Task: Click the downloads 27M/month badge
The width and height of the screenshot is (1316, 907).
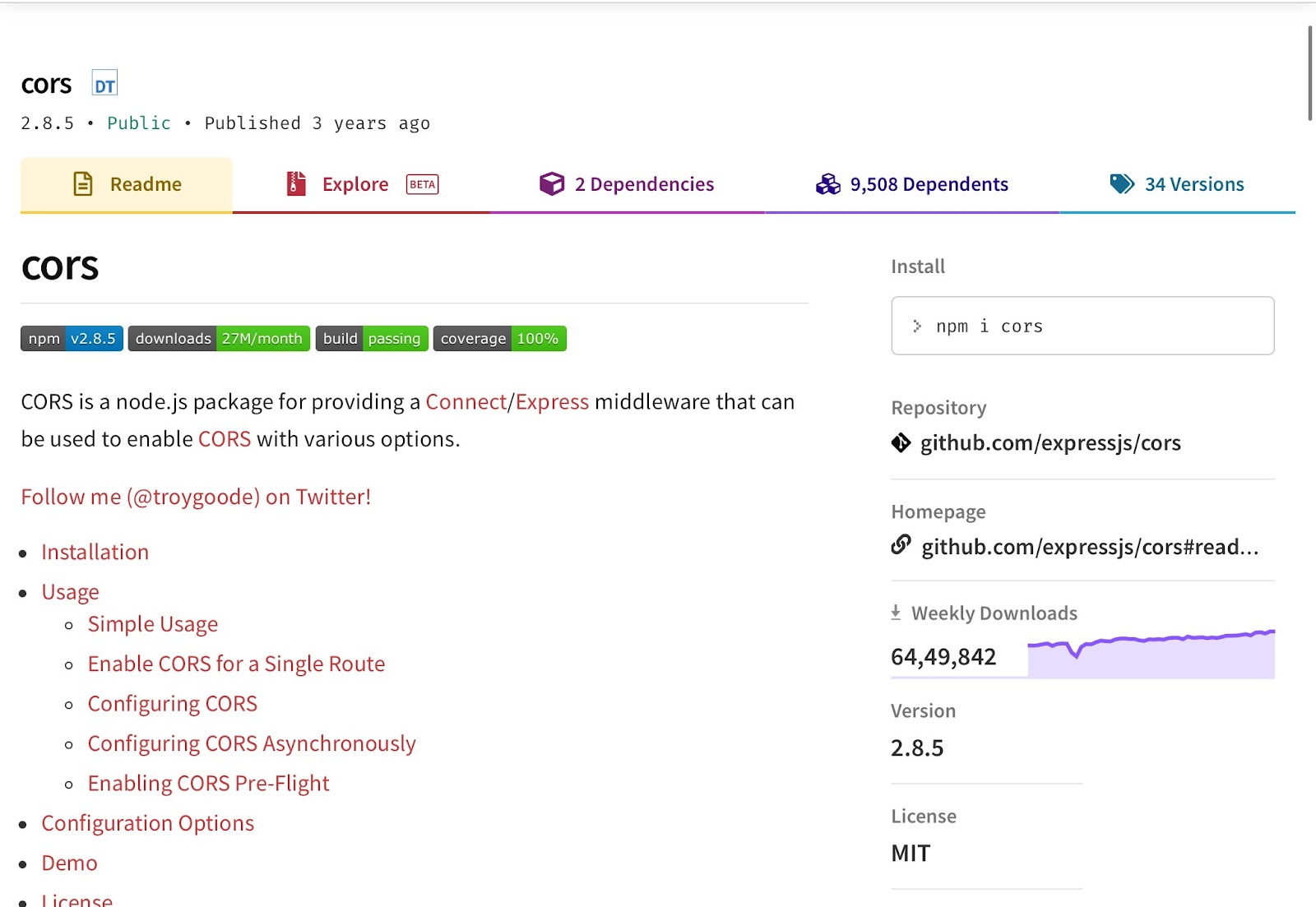Action: [219, 339]
